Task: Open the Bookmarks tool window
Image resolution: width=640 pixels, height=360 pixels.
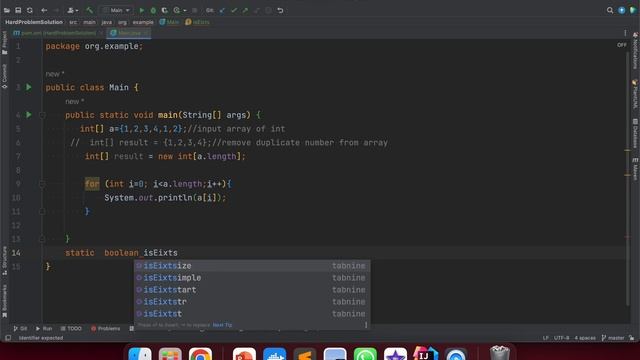Action: (4, 301)
